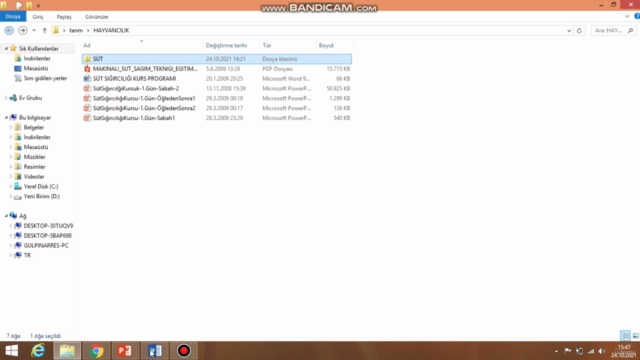Select SütSığırcılığıKursu-1.Gün-Sabah1 file name

(134, 118)
